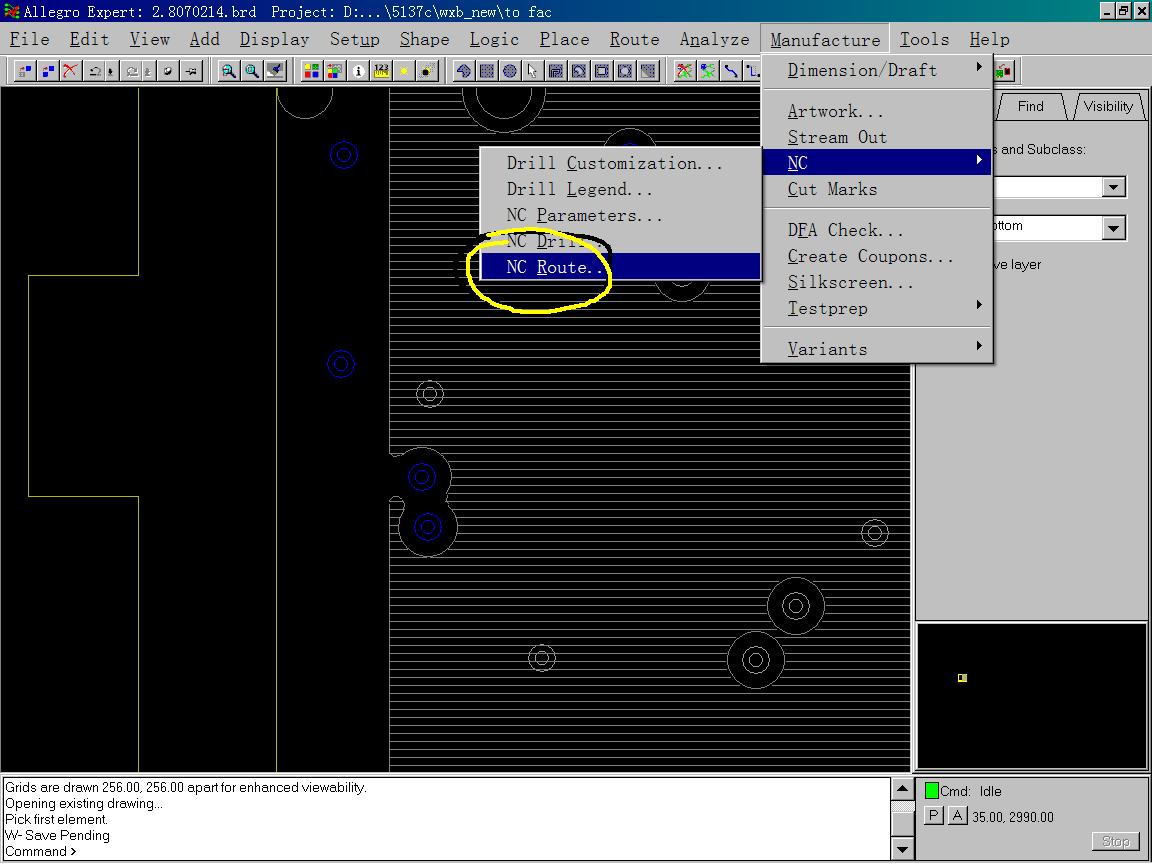Click the Rats All toolbar icon
The image size is (1152, 864).
pyautogui.click(x=708, y=71)
